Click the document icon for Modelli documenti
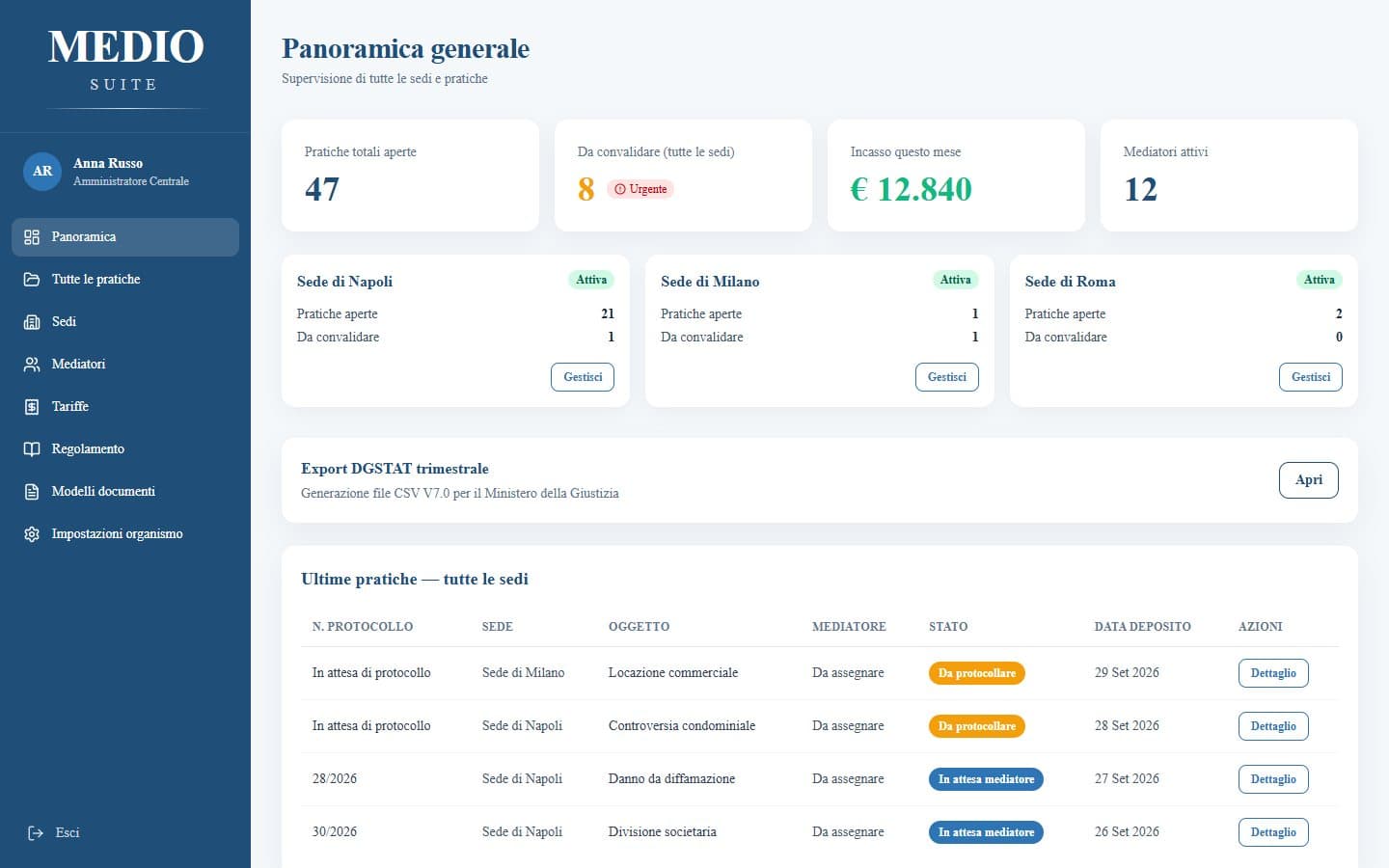This screenshot has width=1389, height=868. [x=32, y=492]
